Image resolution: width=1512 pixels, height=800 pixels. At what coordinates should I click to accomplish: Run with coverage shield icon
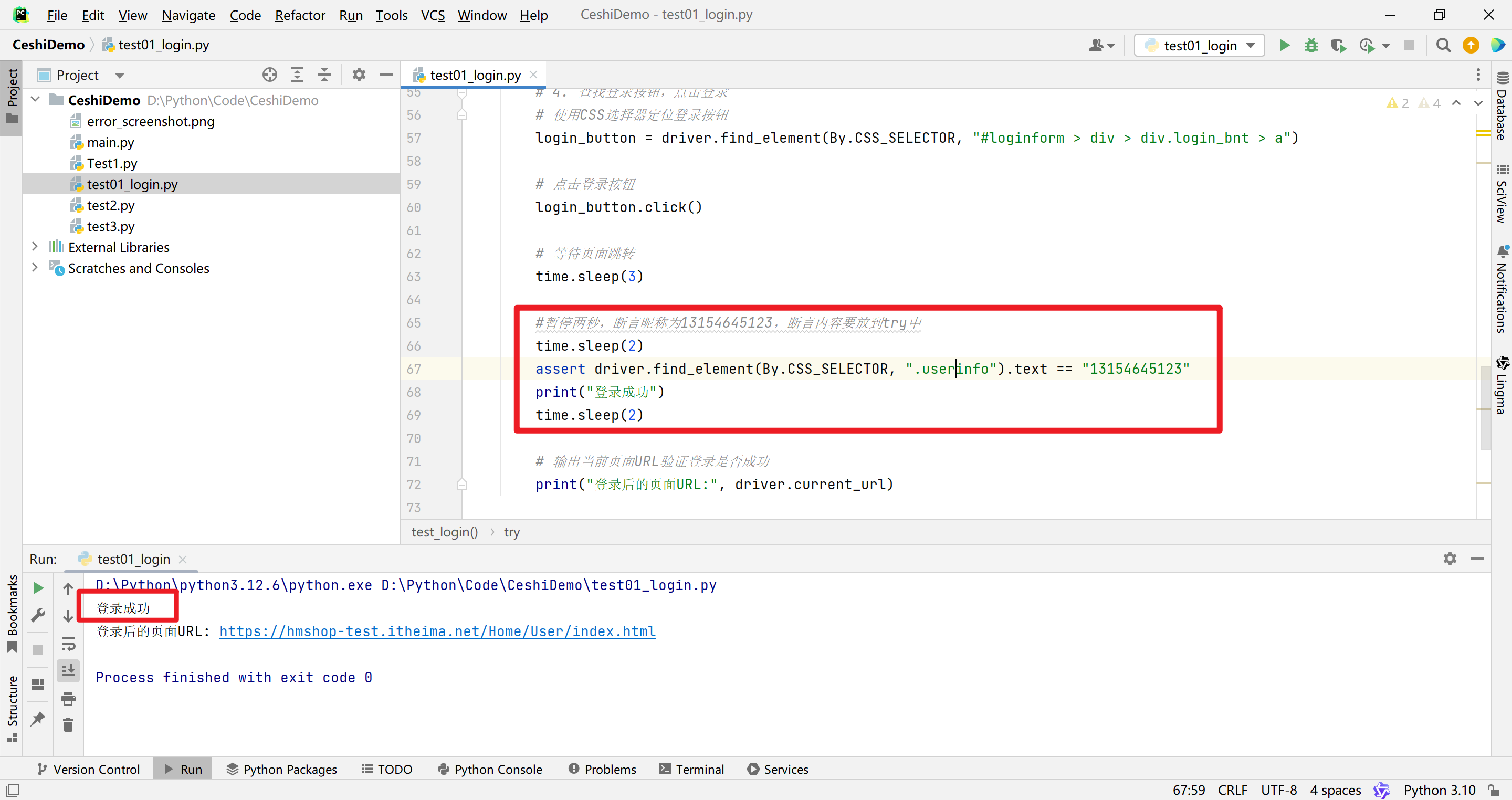tap(1338, 45)
